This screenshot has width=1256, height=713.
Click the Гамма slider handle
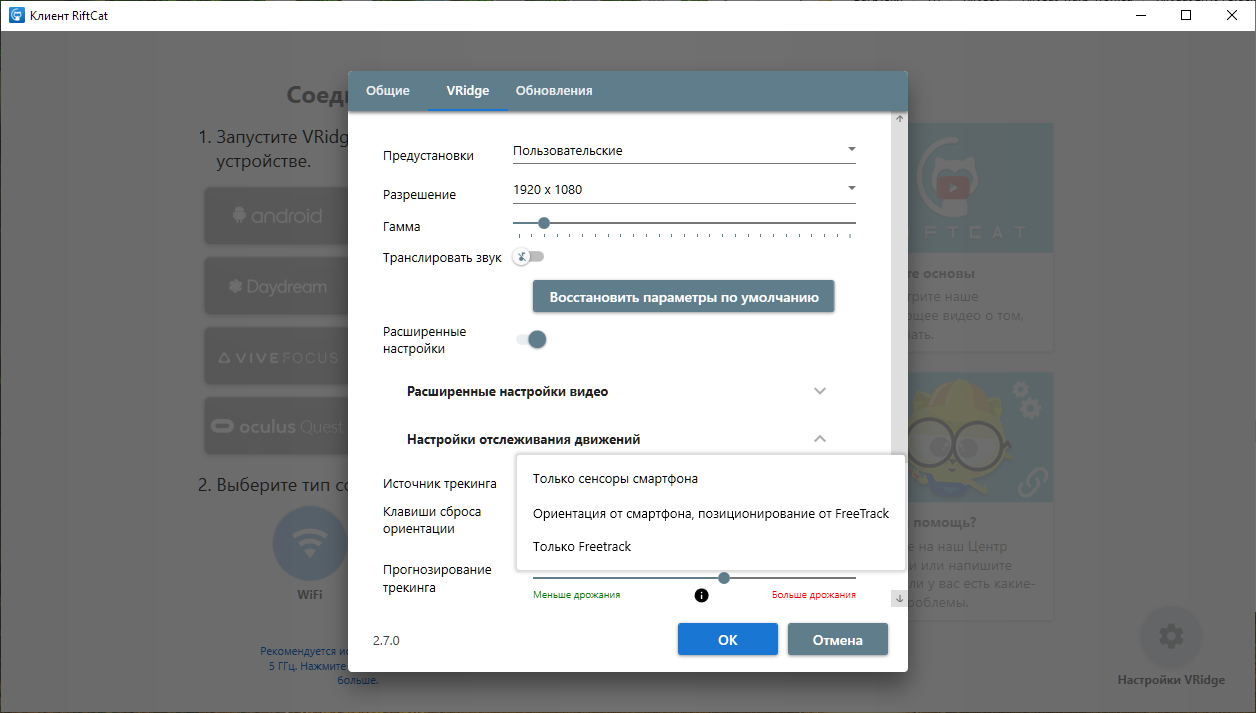pyautogui.click(x=543, y=223)
